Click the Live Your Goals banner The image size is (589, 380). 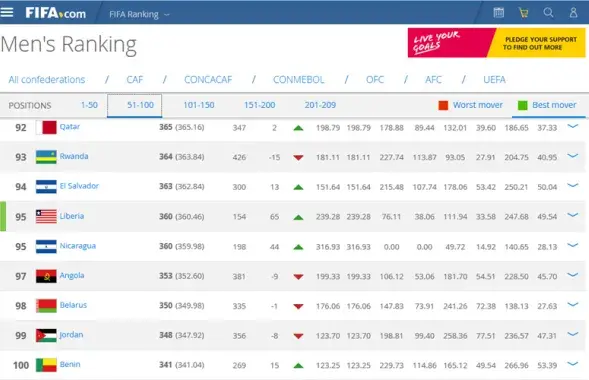[497, 43]
